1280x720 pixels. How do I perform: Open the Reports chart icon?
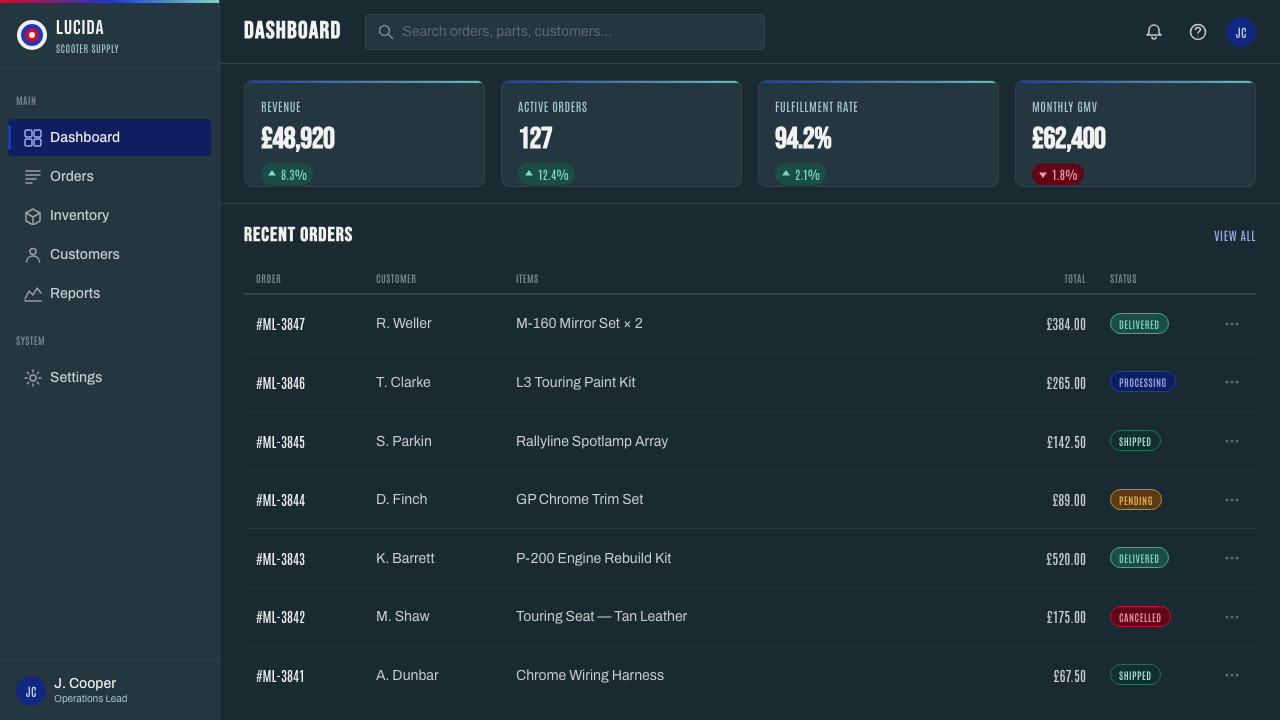(x=33, y=294)
